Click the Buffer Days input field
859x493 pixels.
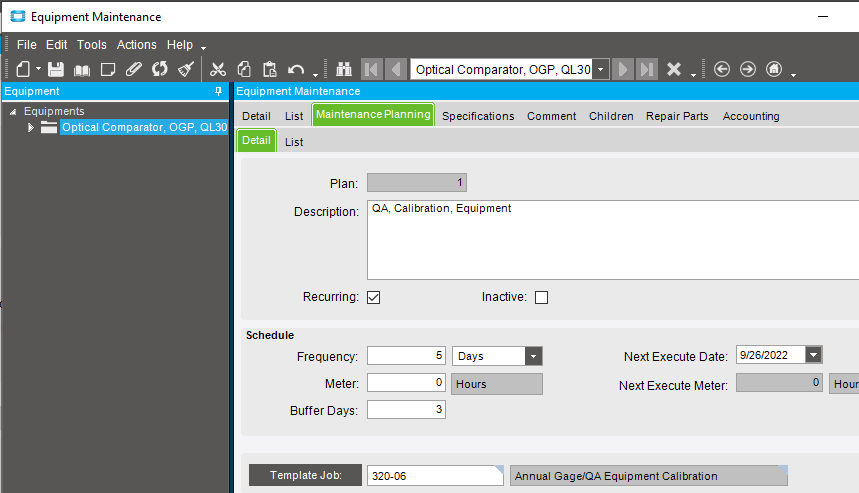(x=406, y=410)
